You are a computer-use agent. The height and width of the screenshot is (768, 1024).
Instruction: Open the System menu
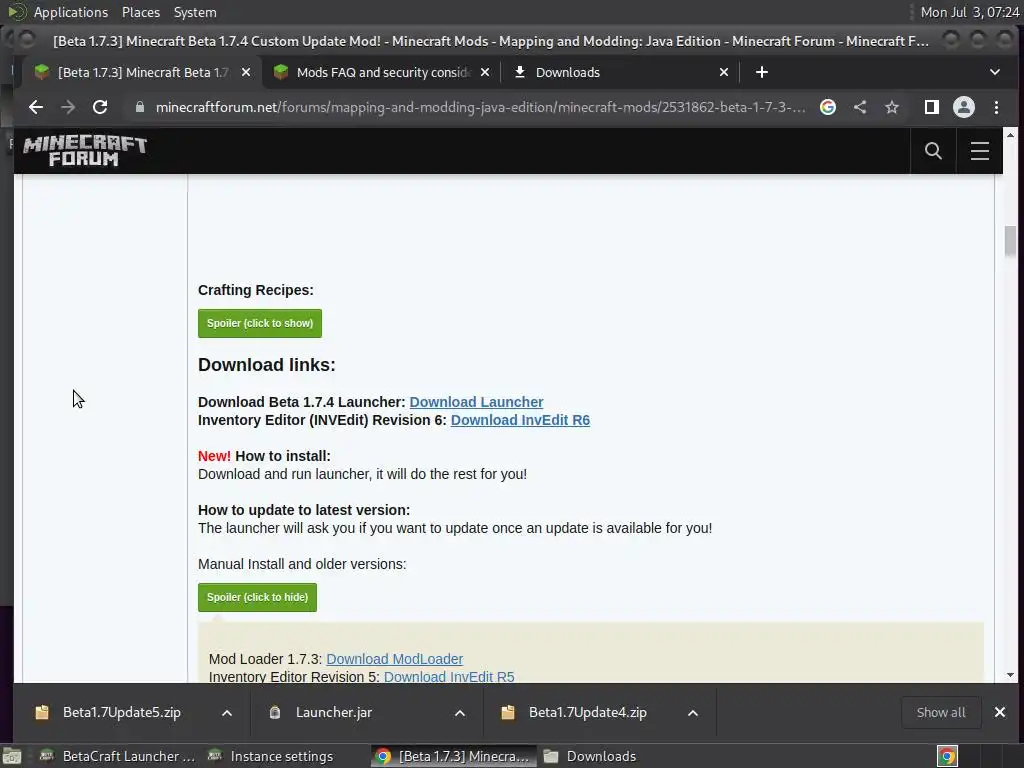pyautogui.click(x=195, y=12)
